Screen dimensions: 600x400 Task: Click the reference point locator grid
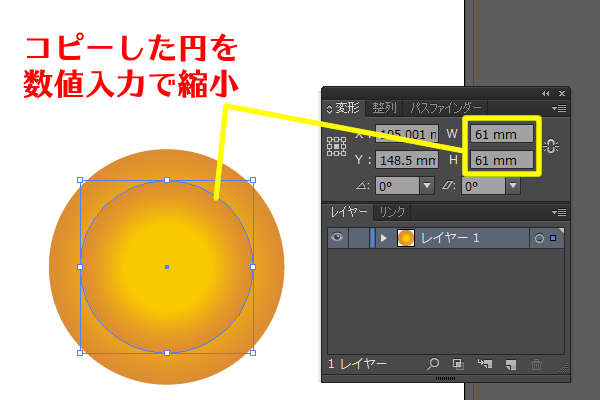336,146
